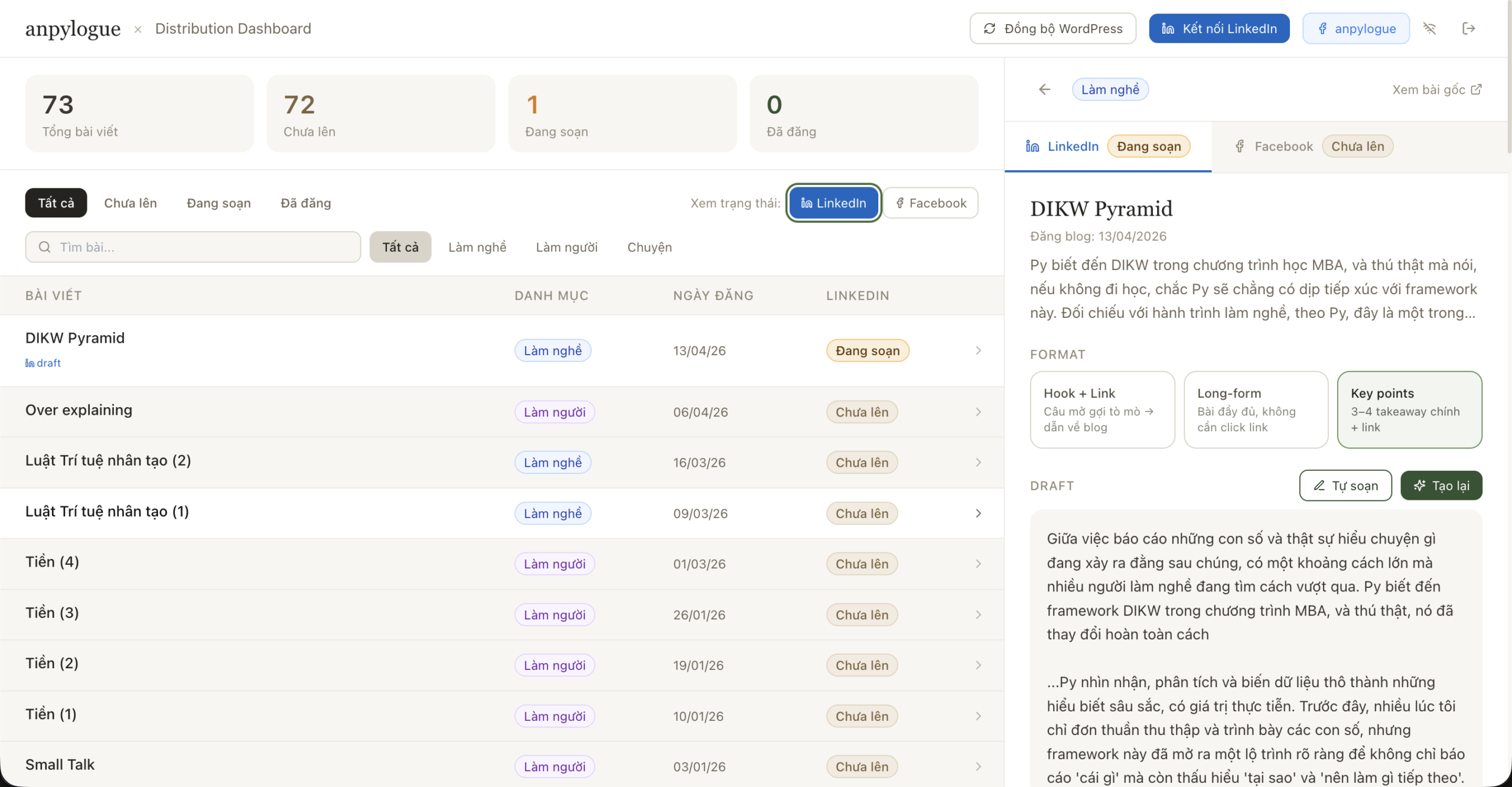Click sparkle icon on Tạo lại button
Screen dimensions: 1512x787
1419,486
